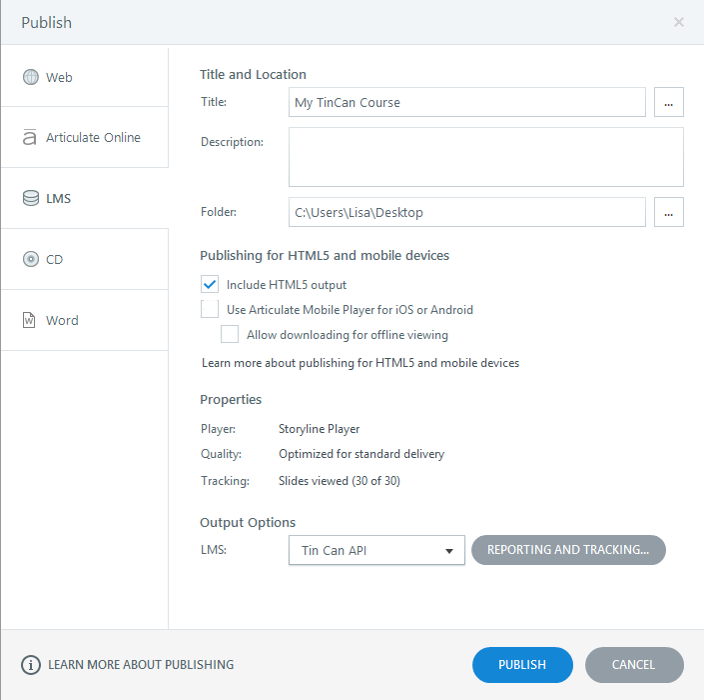Click the LMS database icon
The height and width of the screenshot is (700, 704).
(30, 199)
